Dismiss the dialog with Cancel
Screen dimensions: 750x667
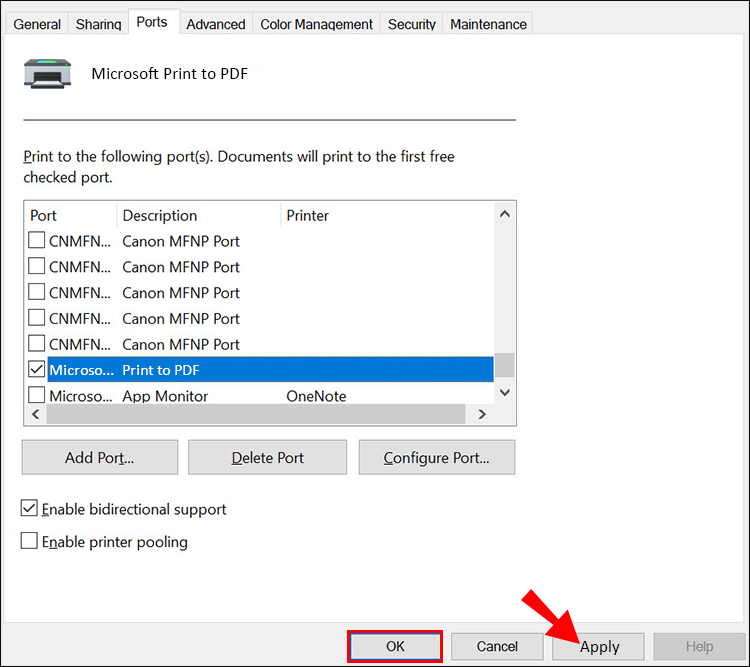497,646
